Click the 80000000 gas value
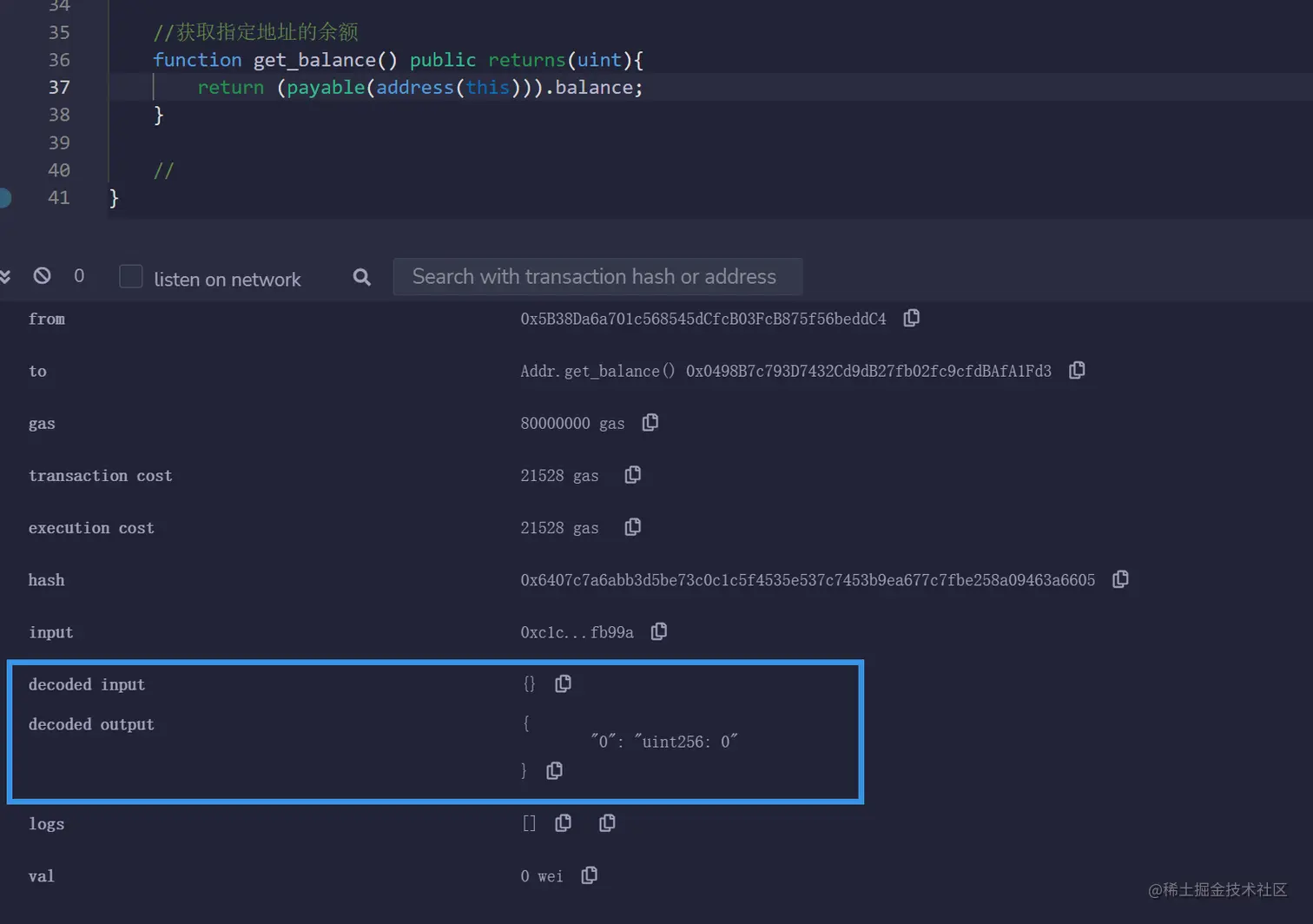Screen dimensions: 1313x924 point(572,424)
